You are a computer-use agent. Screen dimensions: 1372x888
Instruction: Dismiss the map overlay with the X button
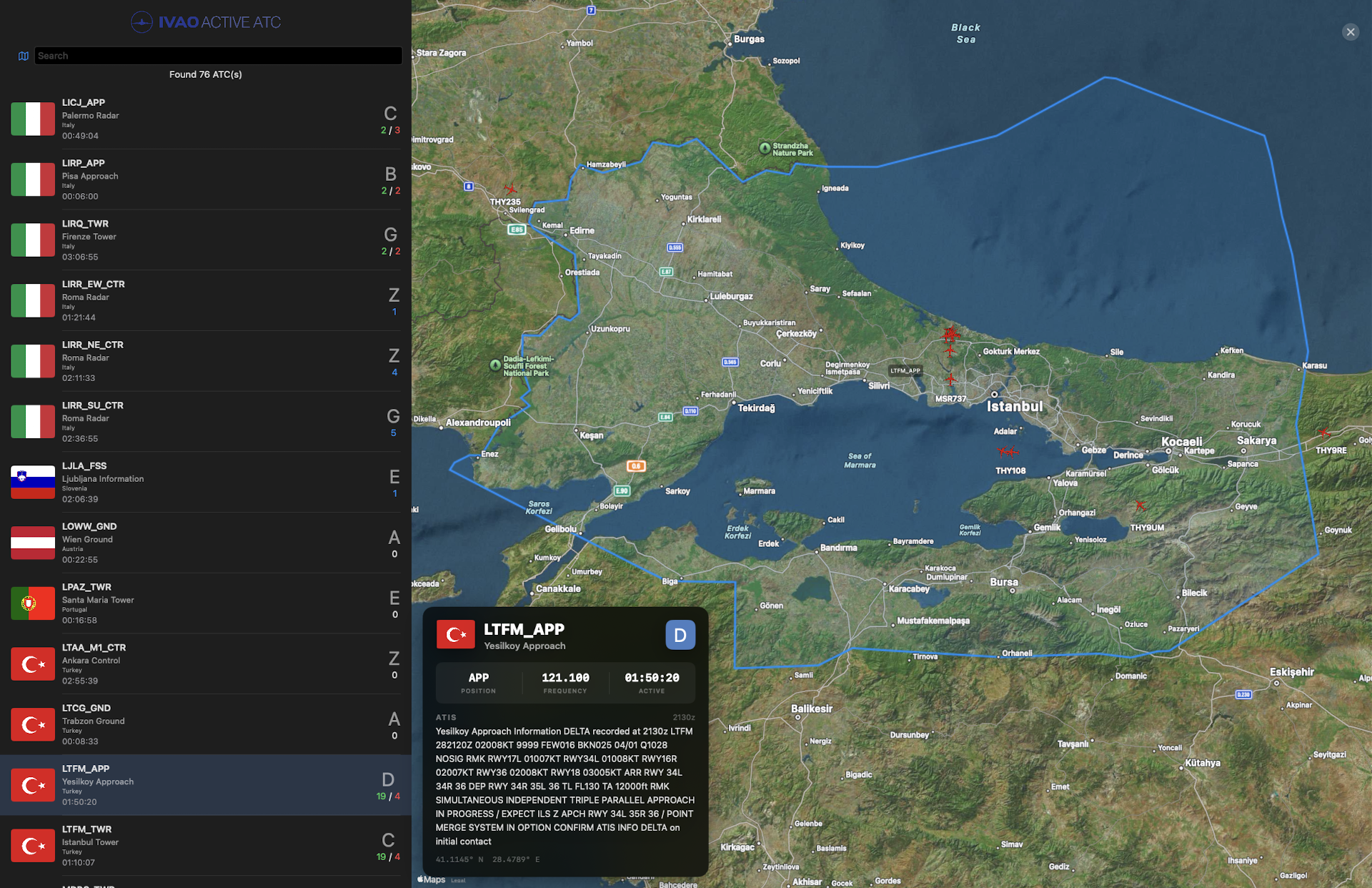click(1350, 31)
